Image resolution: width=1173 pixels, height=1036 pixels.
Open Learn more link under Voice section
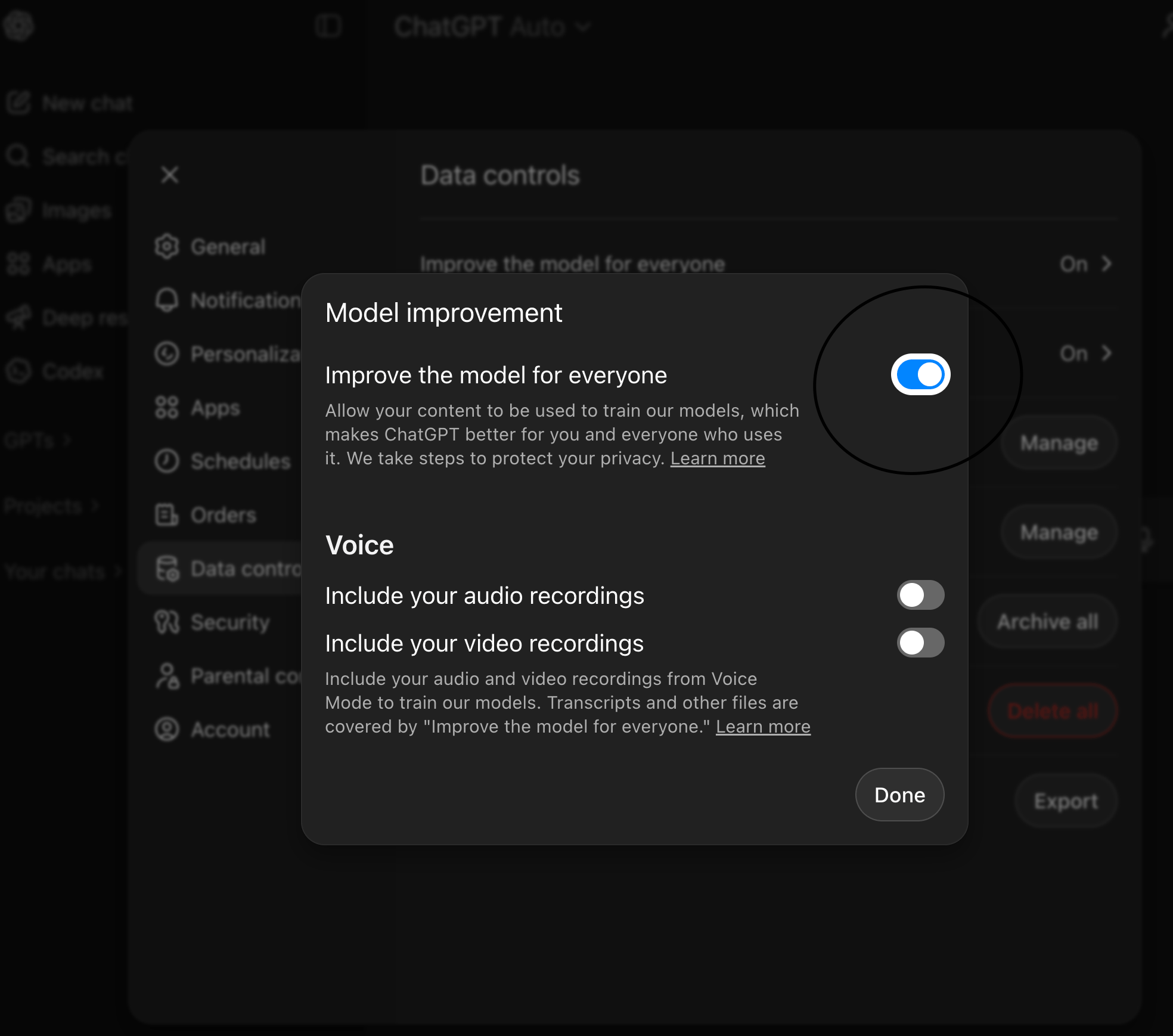(762, 727)
